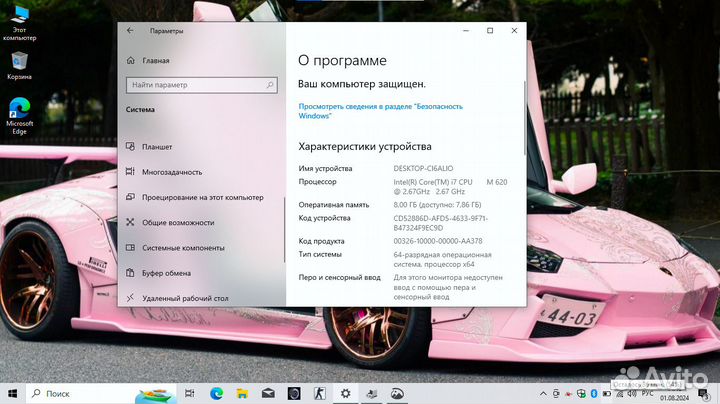This screenshot has height=404, width=720.
Task: Minimize the Параметры window
Action: [x=466, y=30]
